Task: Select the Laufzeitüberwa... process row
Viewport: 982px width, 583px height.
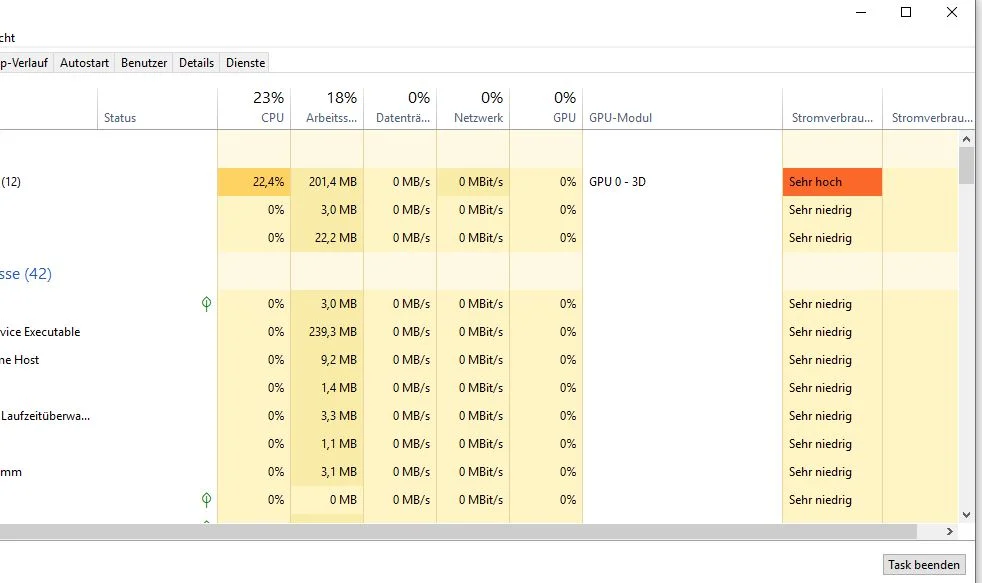Action: (x=479, y=416)
